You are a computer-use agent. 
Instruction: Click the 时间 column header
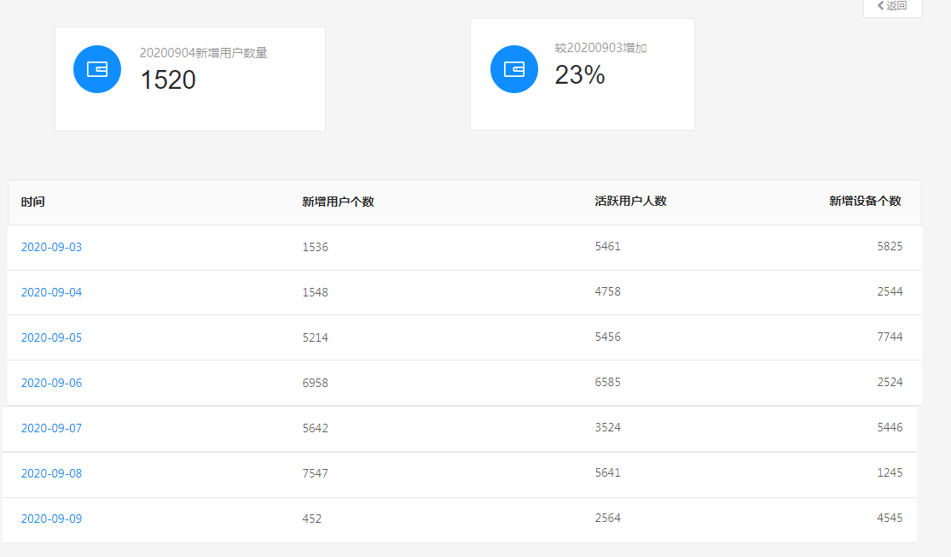(x=33, y=201)
